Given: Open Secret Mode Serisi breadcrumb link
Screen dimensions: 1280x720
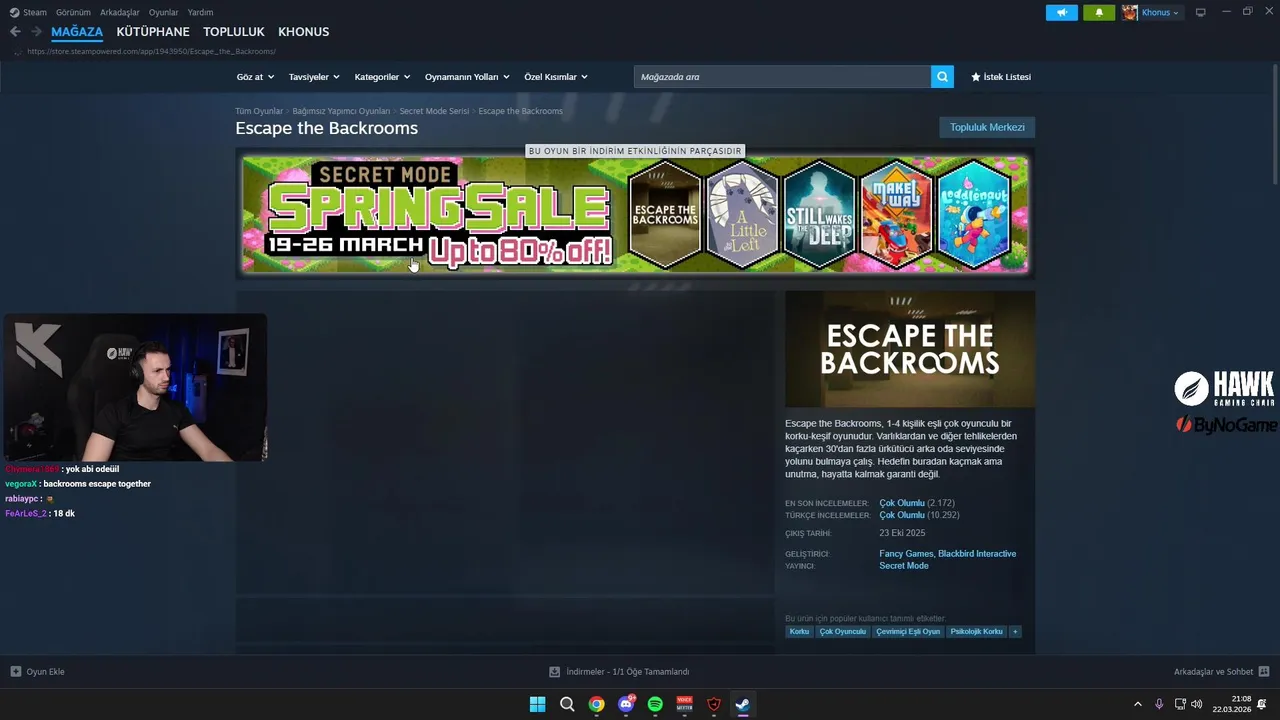Looking at the screenshot, I should coord(434,111).
